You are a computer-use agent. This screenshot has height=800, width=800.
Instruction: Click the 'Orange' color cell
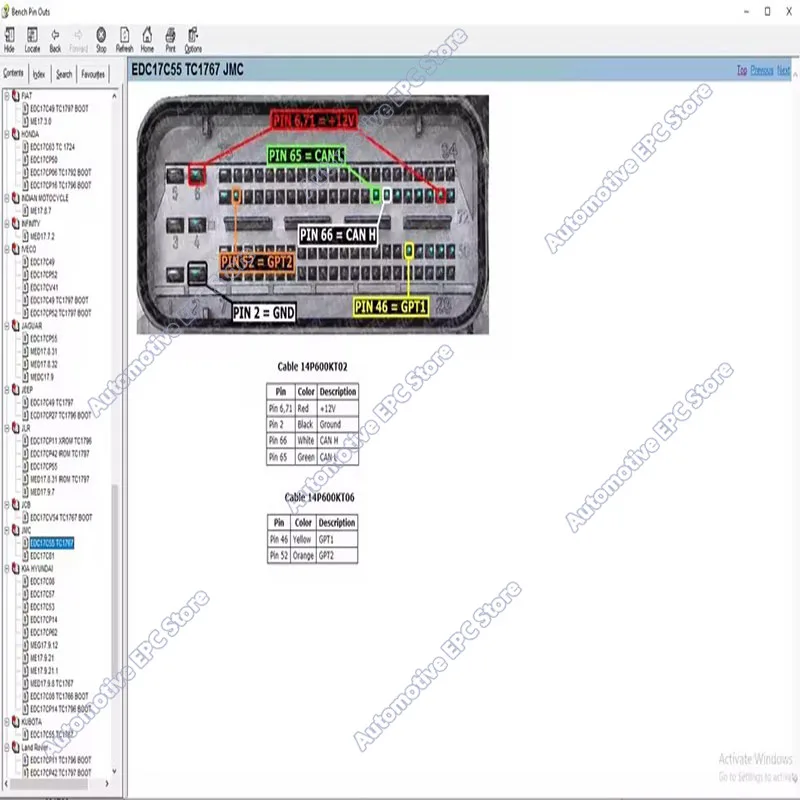[x=303, y=556]
